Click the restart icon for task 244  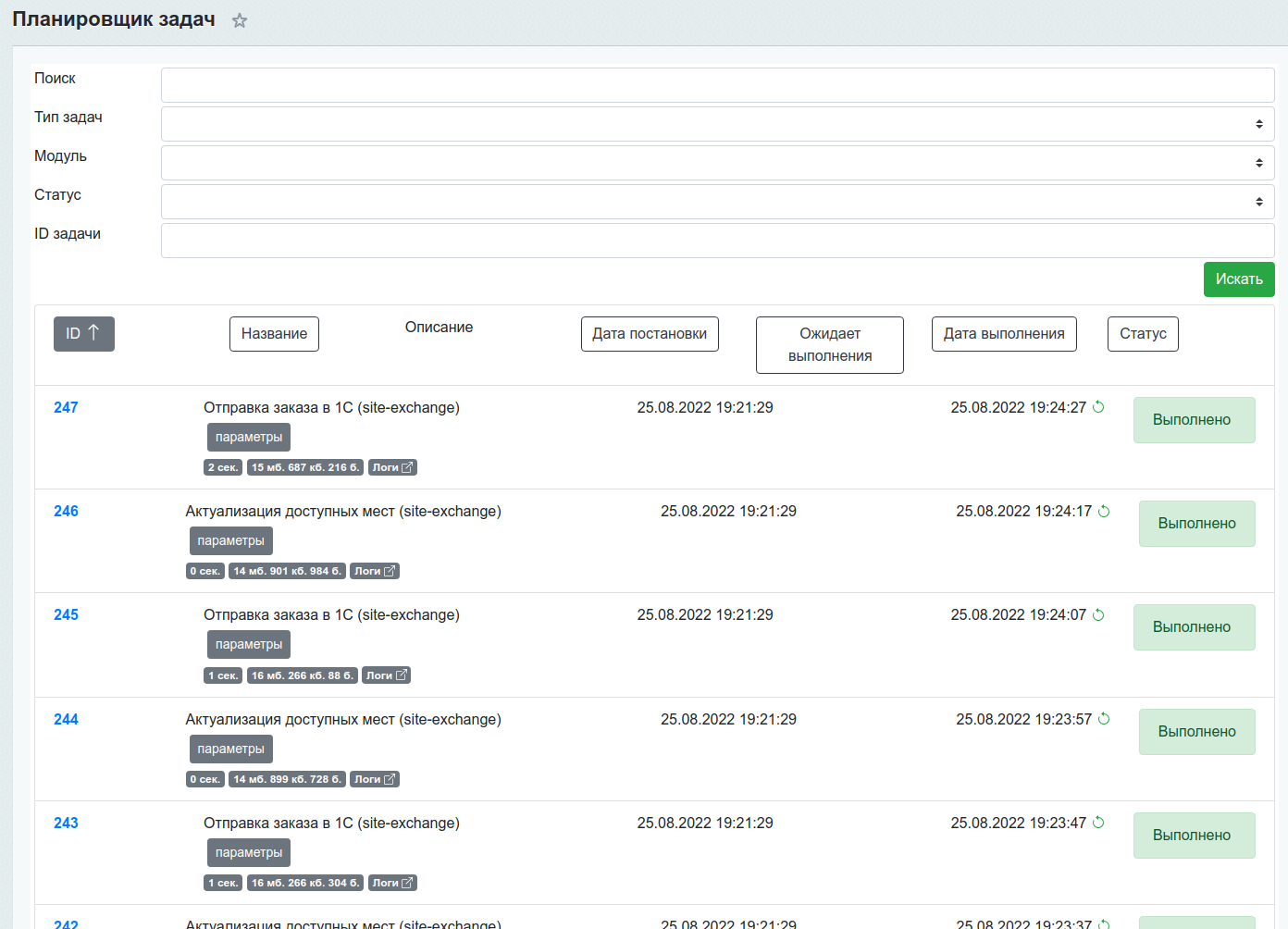[1104, 719]
